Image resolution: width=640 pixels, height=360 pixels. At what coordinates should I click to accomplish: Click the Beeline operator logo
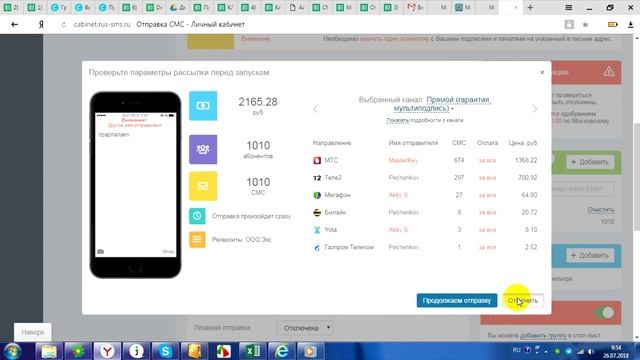tap(317, 213)
